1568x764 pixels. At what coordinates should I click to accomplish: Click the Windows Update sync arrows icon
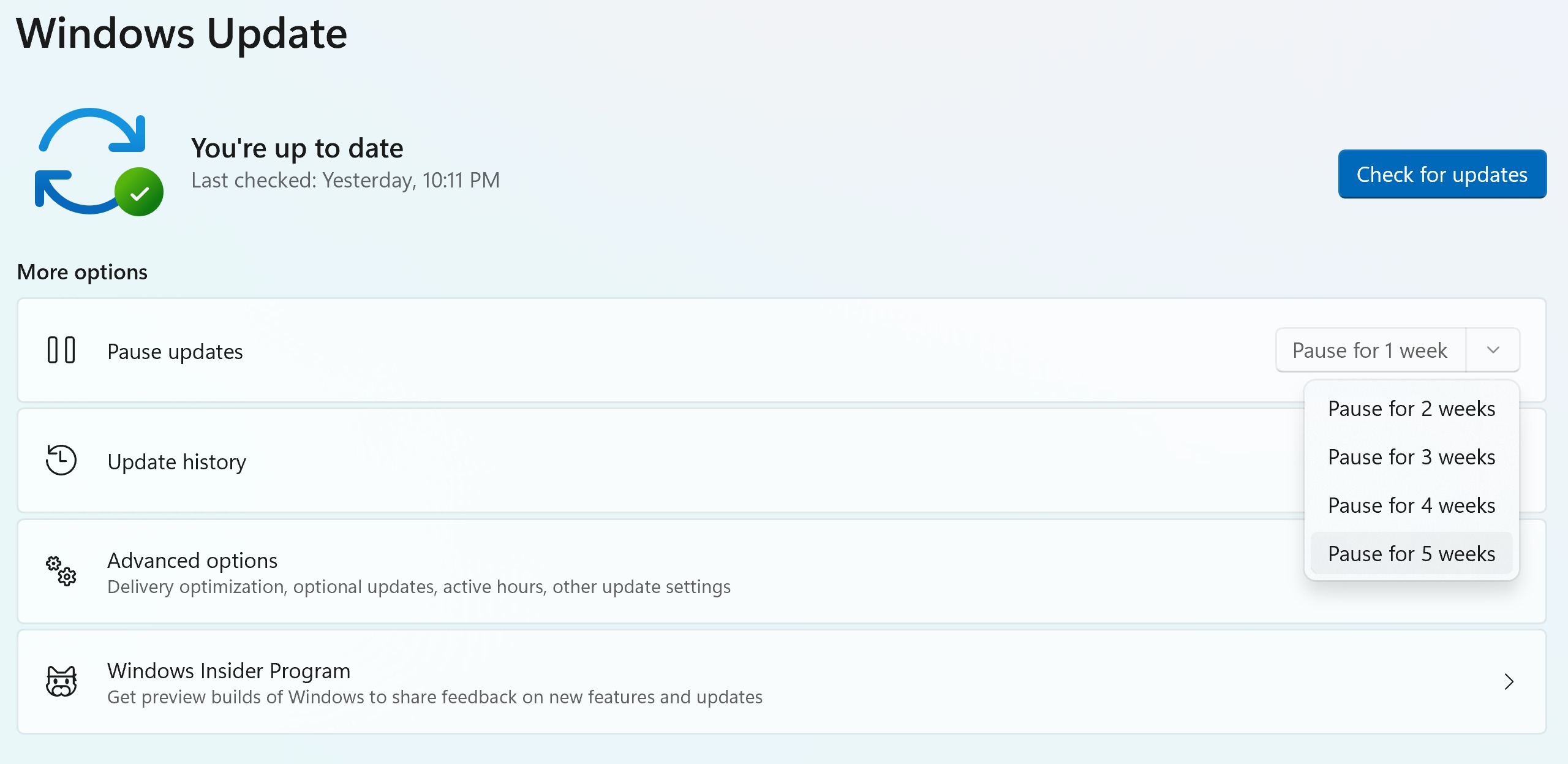pyautogui.click(x=91, y=161)
